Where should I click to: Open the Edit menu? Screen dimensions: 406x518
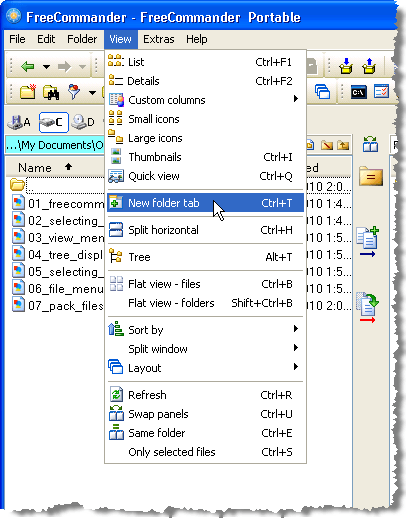(x=46, y=39)
